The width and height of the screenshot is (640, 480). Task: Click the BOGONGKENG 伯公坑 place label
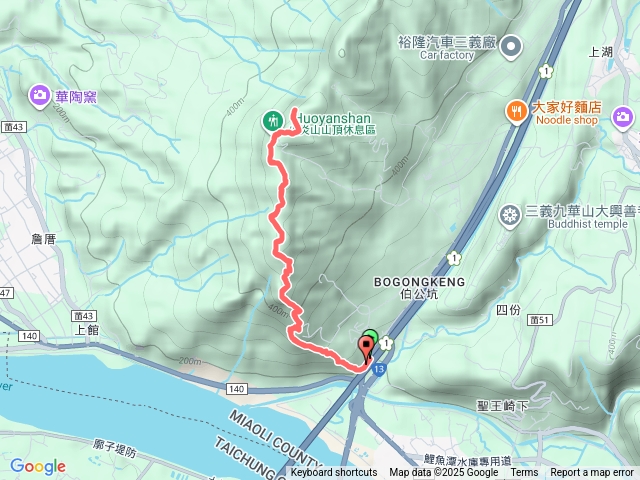click(419, 288)
